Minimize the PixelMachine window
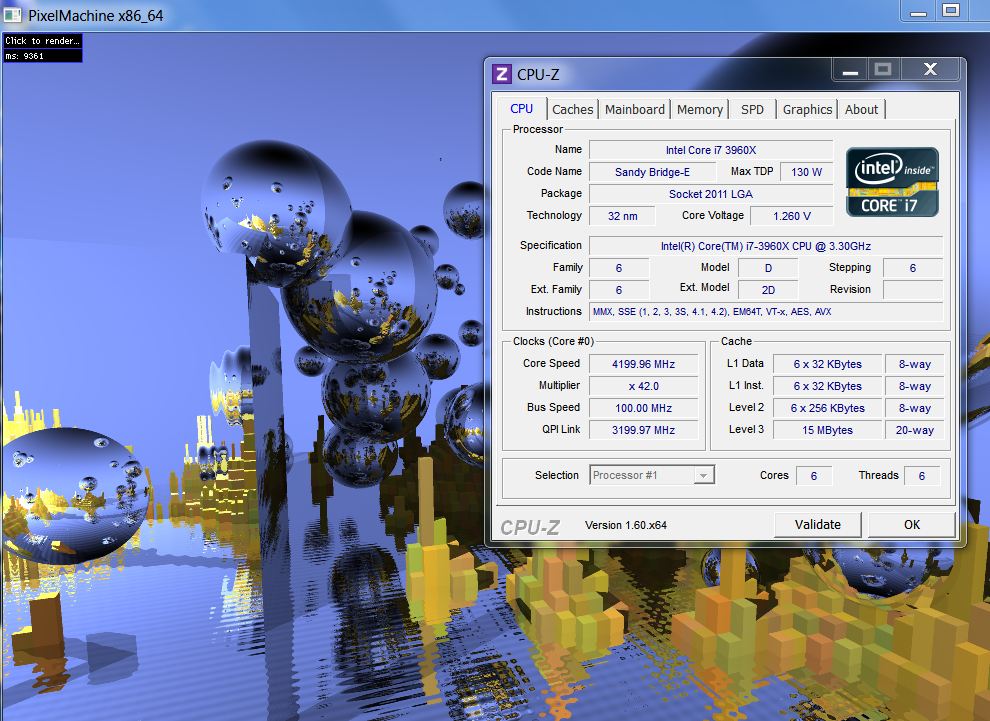The image size is (990, 721). click(916, 11)
